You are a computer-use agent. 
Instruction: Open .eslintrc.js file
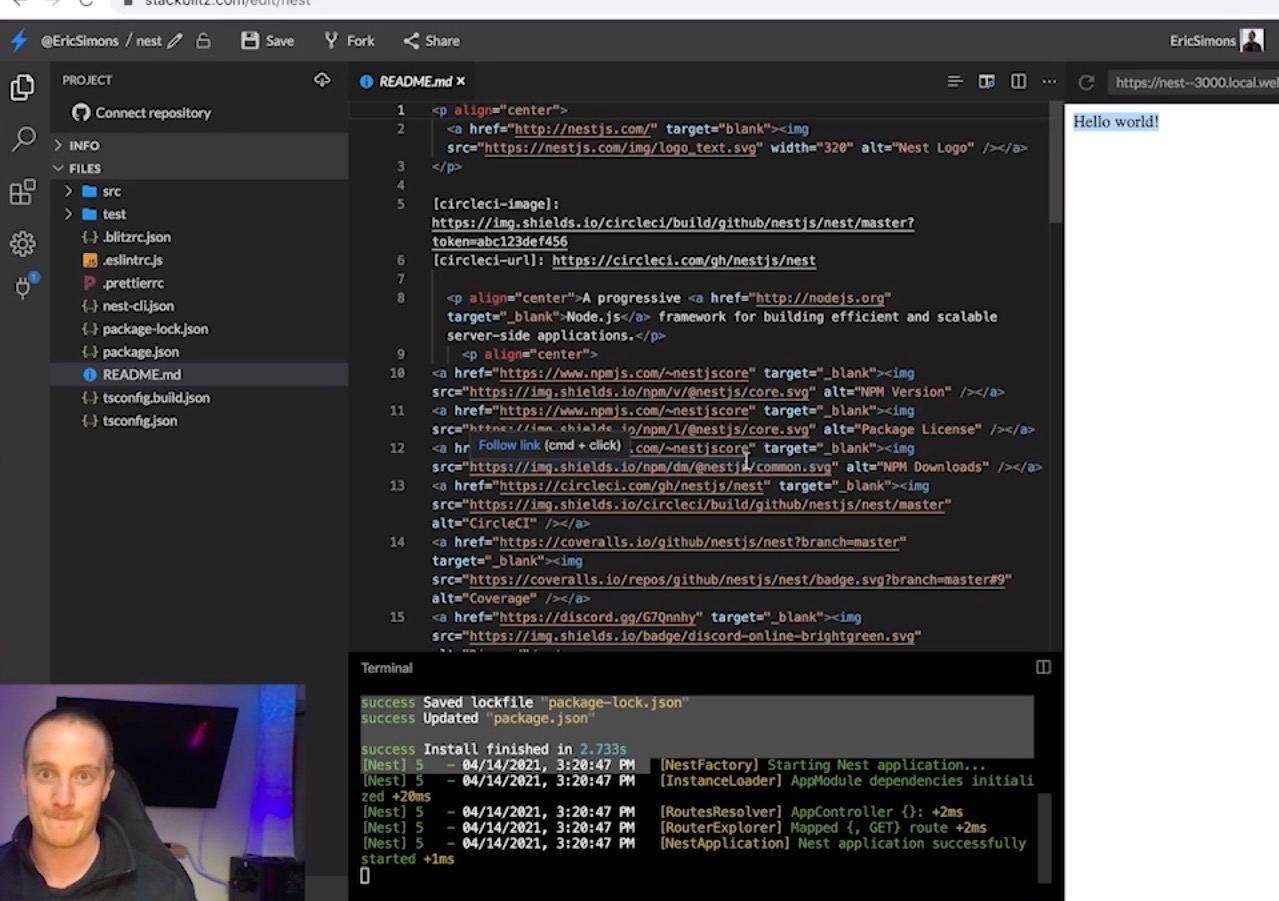[x=199, y=260]
